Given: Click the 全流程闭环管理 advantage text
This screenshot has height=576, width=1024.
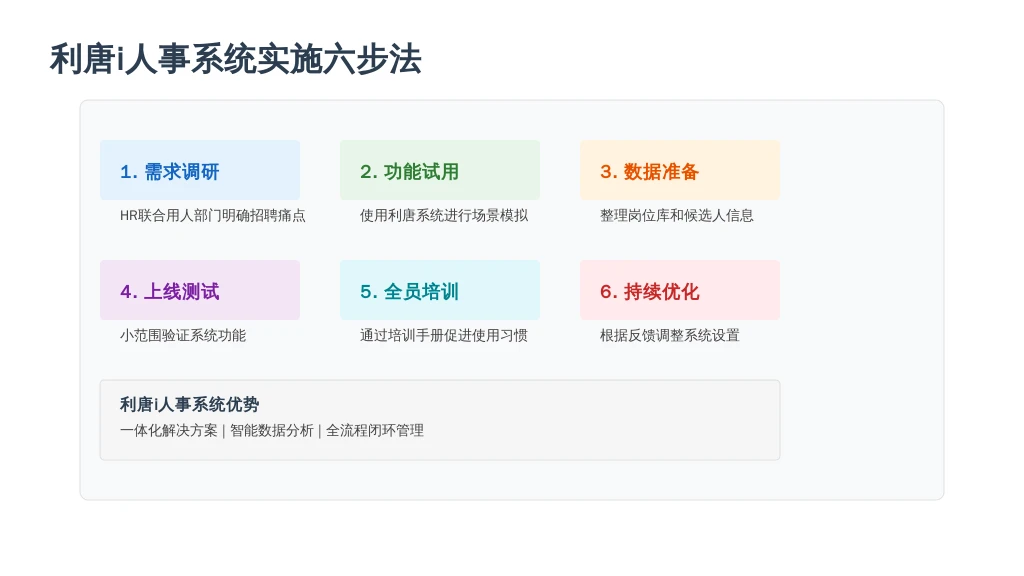Looking at the screenshot, I should [x=375, y=430].
